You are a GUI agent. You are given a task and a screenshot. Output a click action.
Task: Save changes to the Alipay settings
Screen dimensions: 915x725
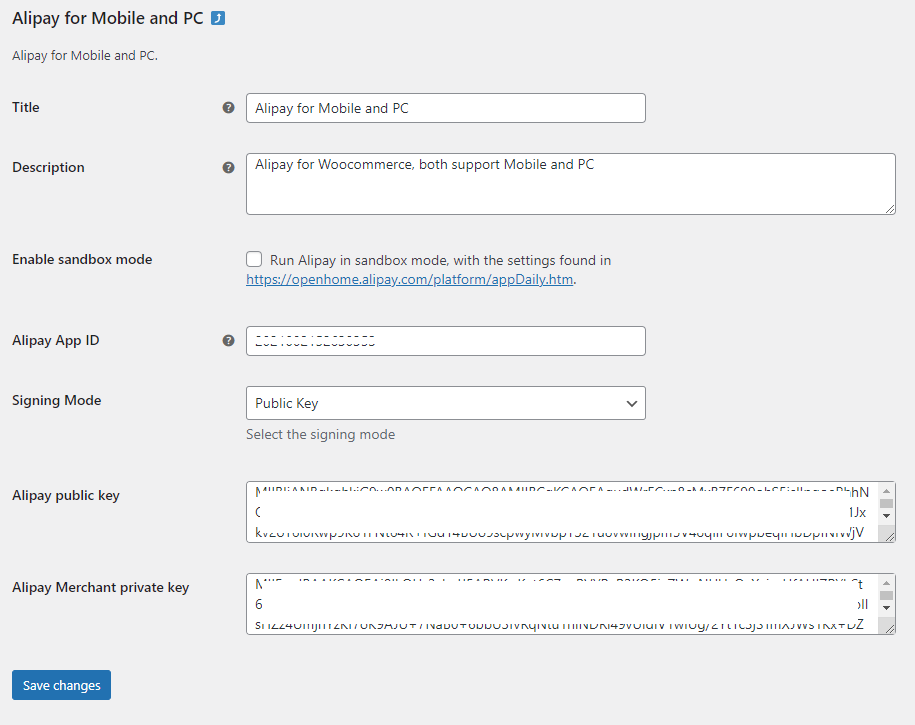pyautogui.click(x=61, y=685)
